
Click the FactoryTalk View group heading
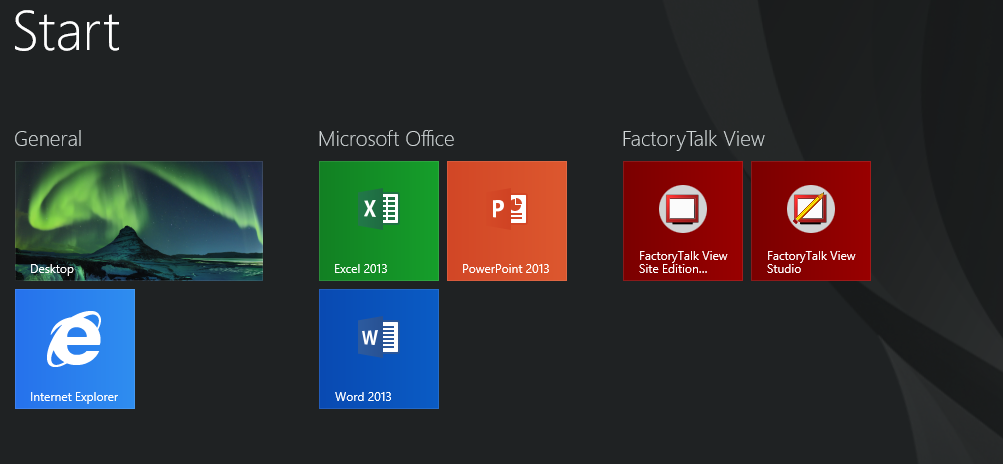693,139
